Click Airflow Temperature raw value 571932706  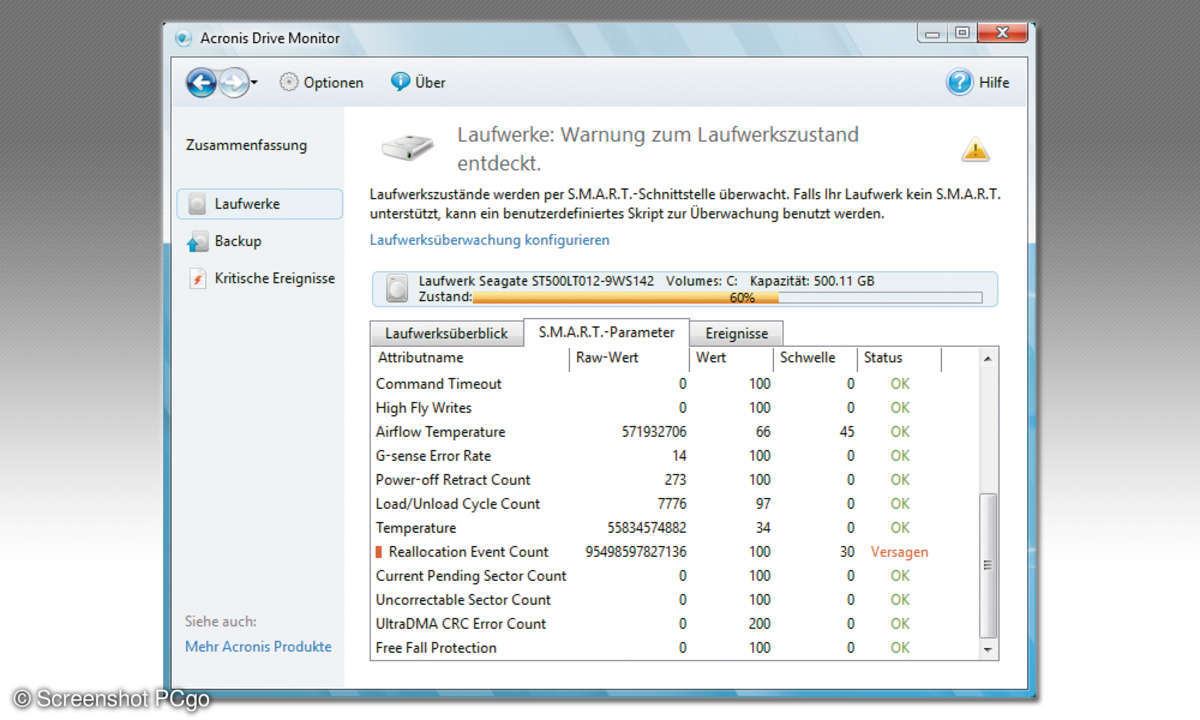[x=654, y=432]
